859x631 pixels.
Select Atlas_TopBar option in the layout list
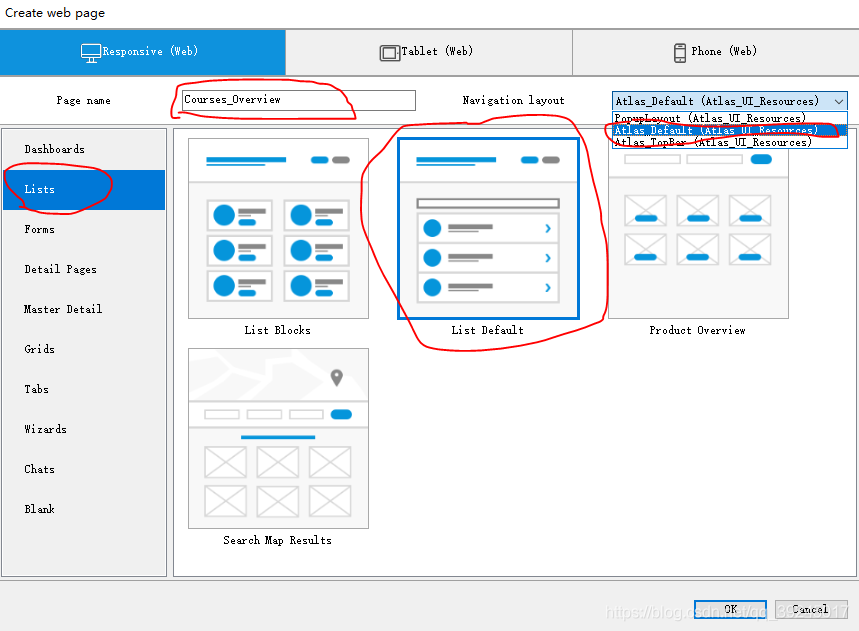pos(712,142)
